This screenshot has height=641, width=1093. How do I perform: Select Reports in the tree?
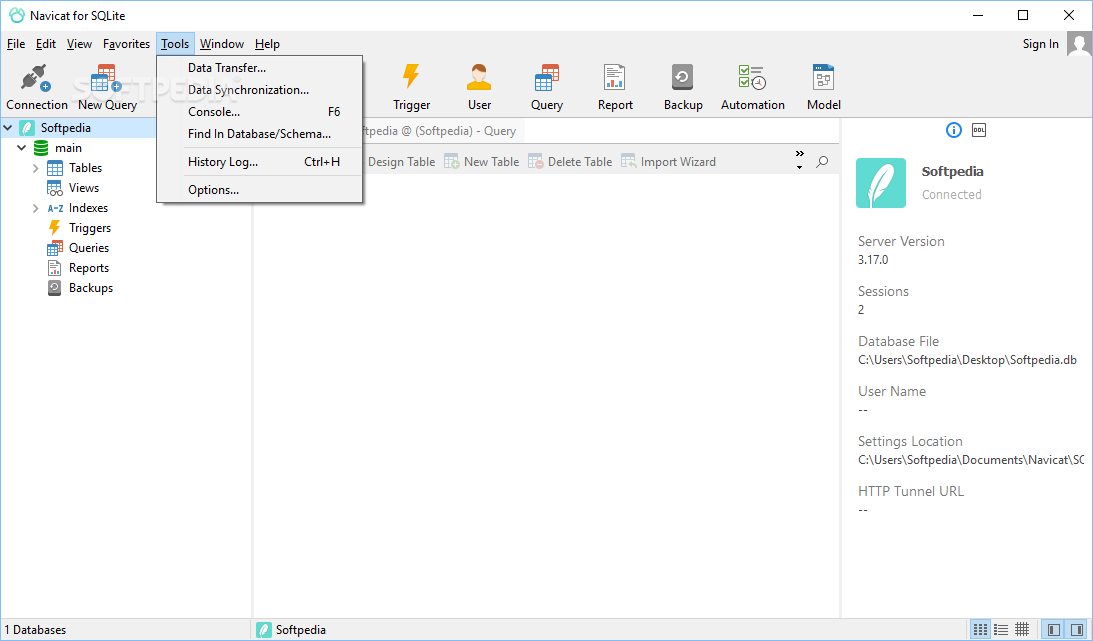[x=89, y=268]
